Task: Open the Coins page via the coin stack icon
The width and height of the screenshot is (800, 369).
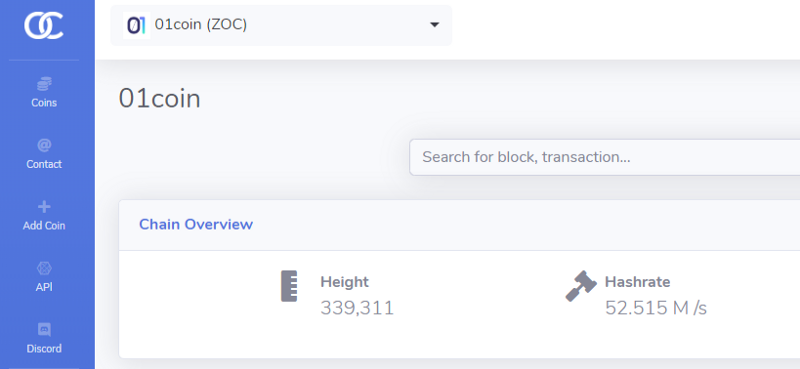Action: (x=44, y=84)
